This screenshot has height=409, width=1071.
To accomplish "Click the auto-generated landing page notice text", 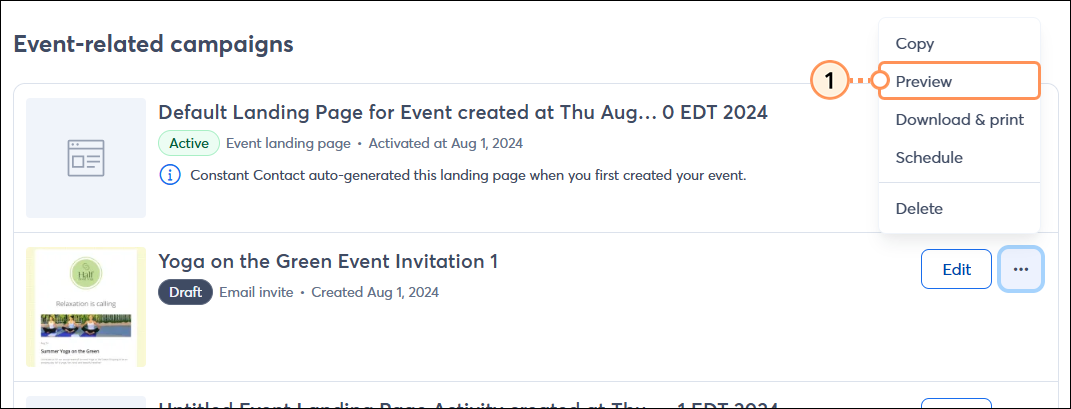I will coord(469,175).
